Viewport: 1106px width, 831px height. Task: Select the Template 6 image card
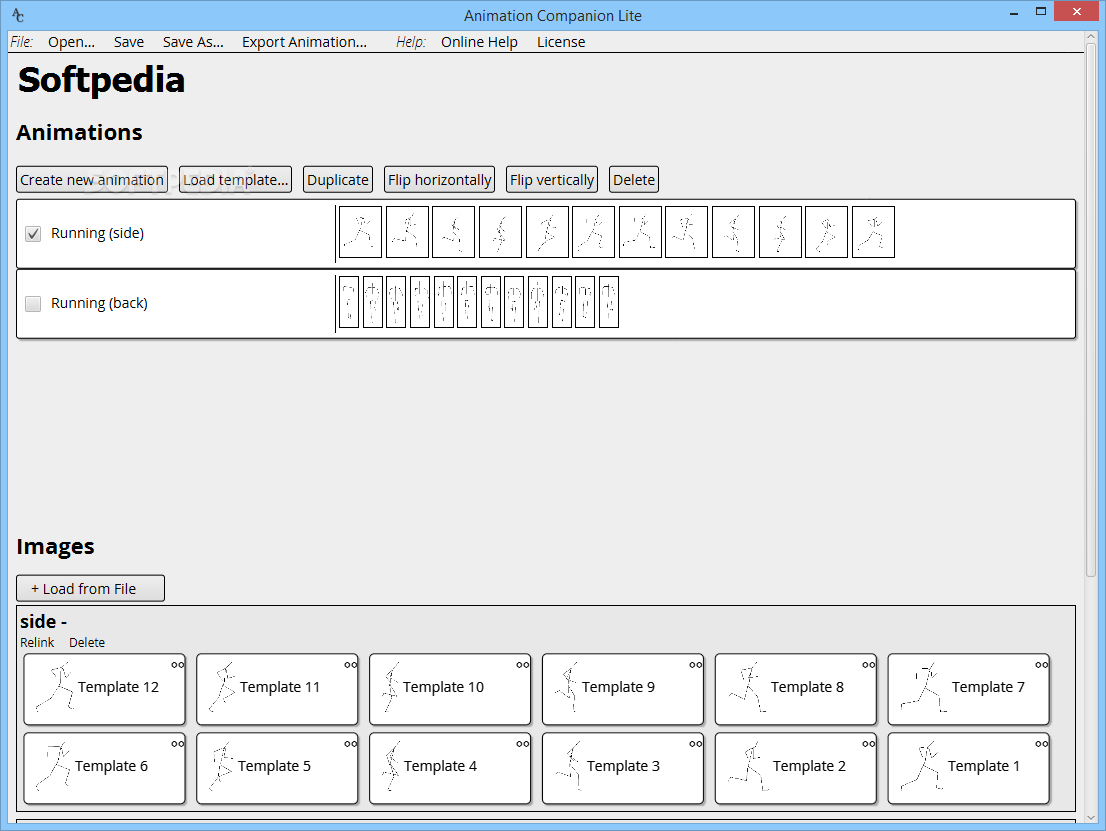[x=104, y=768]
